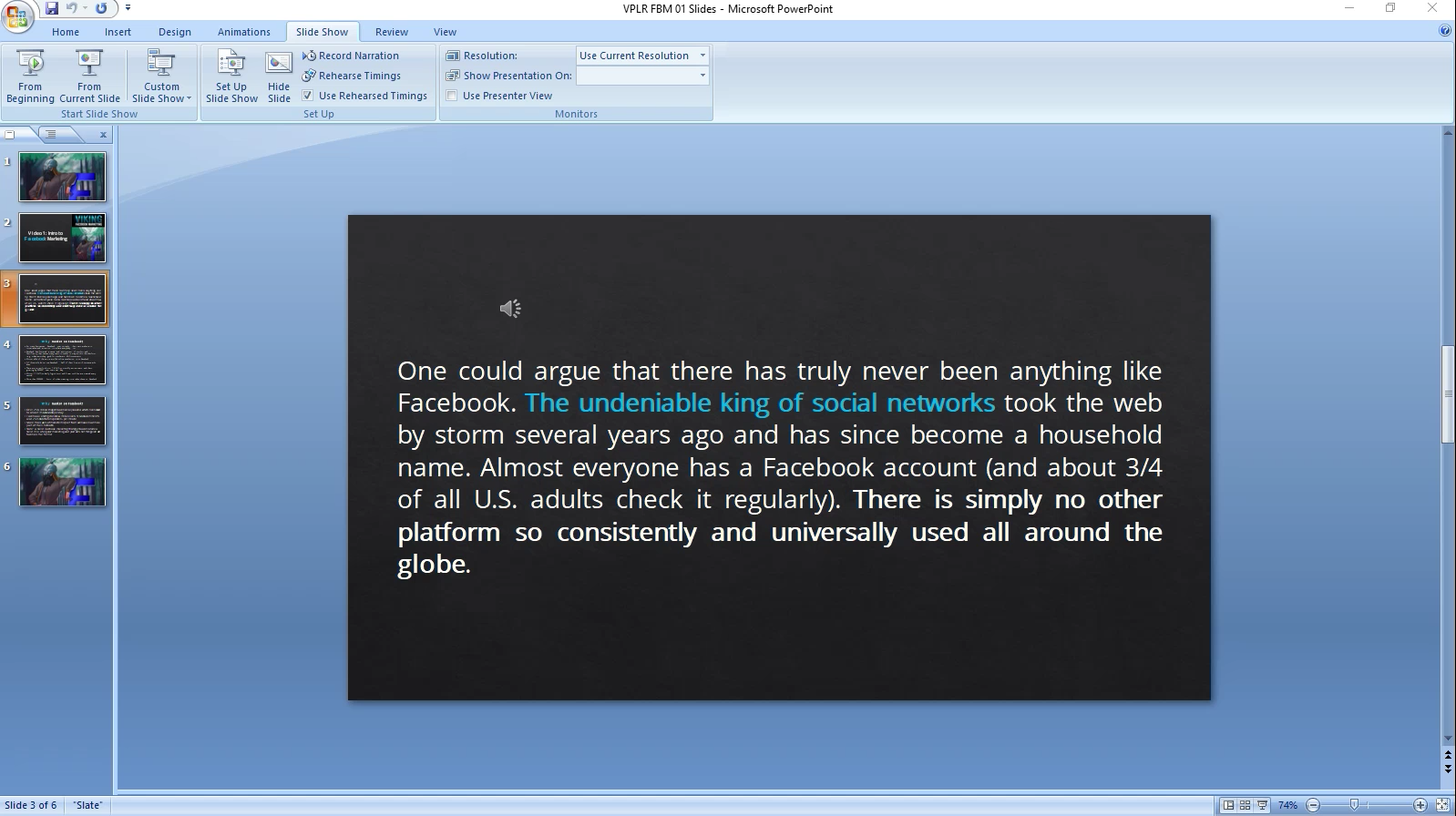Click the "Slate" theme name in status bar
The image size is (1456, 816).
88,805
